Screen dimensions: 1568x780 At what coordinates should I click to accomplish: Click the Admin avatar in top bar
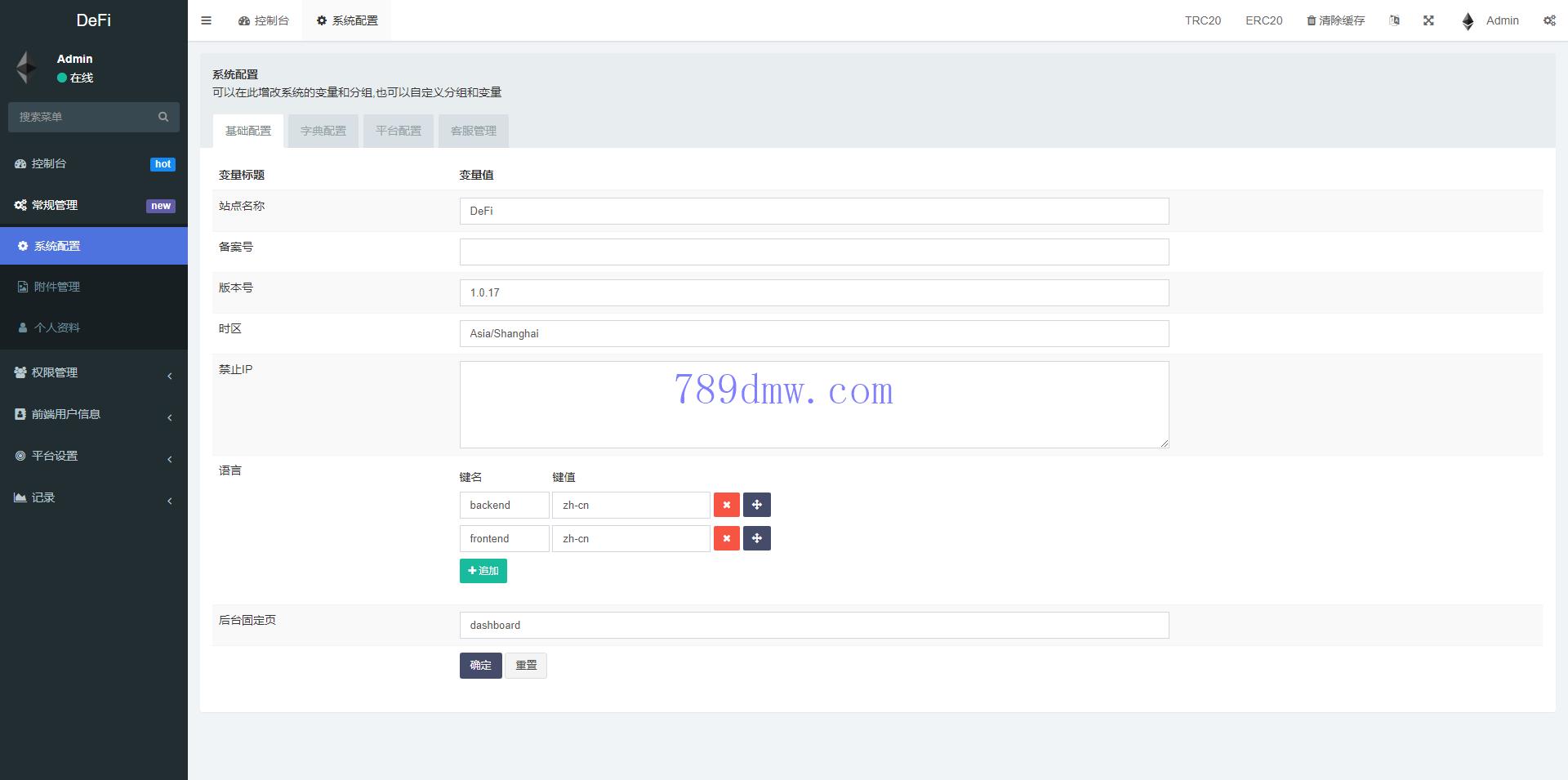(x=1468, y=21)
